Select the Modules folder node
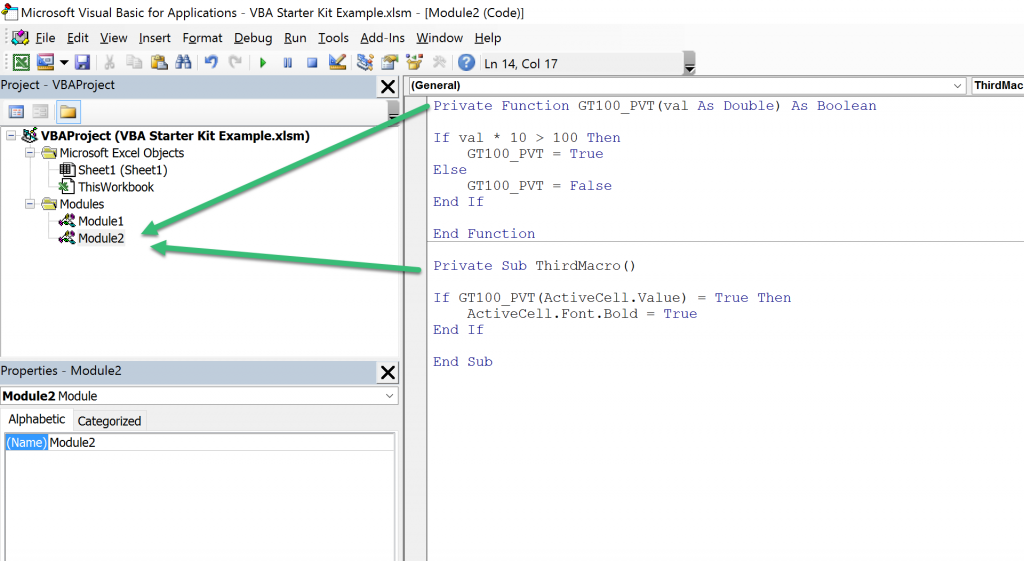This screenshot has width=1024, height=561. point(82,204)
